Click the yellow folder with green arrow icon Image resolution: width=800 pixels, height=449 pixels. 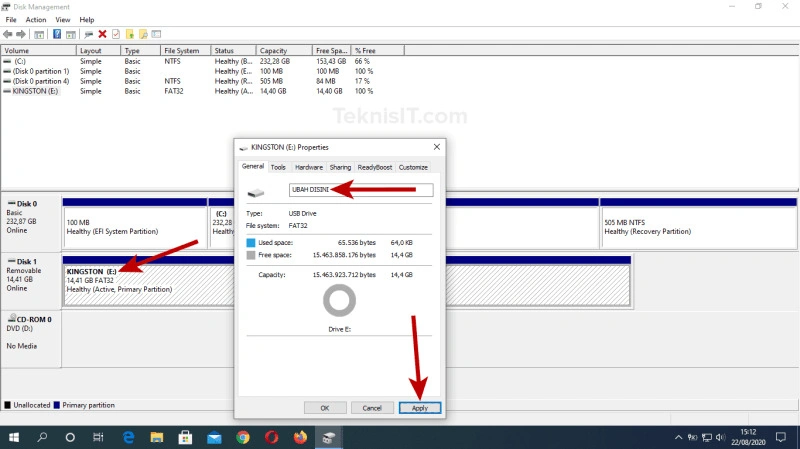(x=130, y=34)
